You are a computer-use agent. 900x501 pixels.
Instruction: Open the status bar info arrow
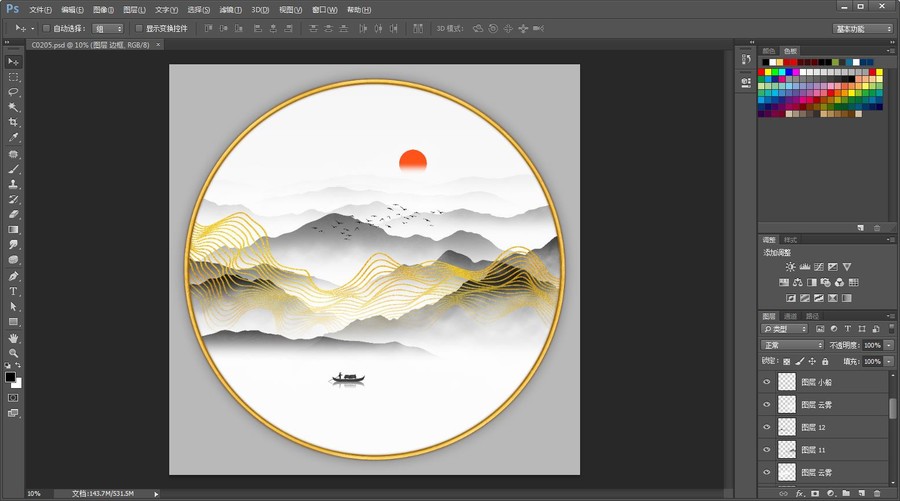(156, 494)
